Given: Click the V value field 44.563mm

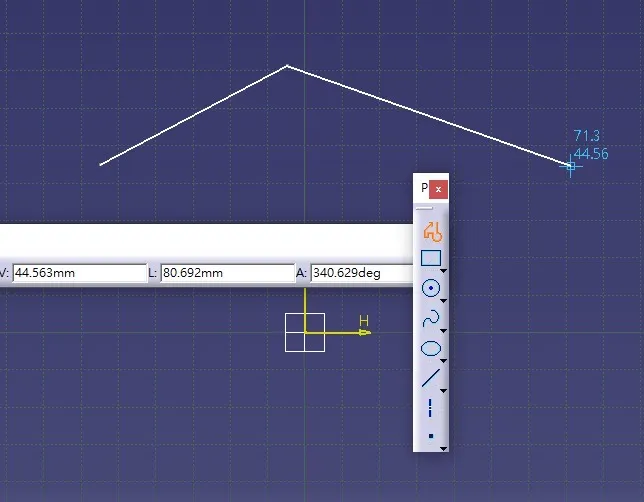Looking at the screenshot, I should 80,273.
